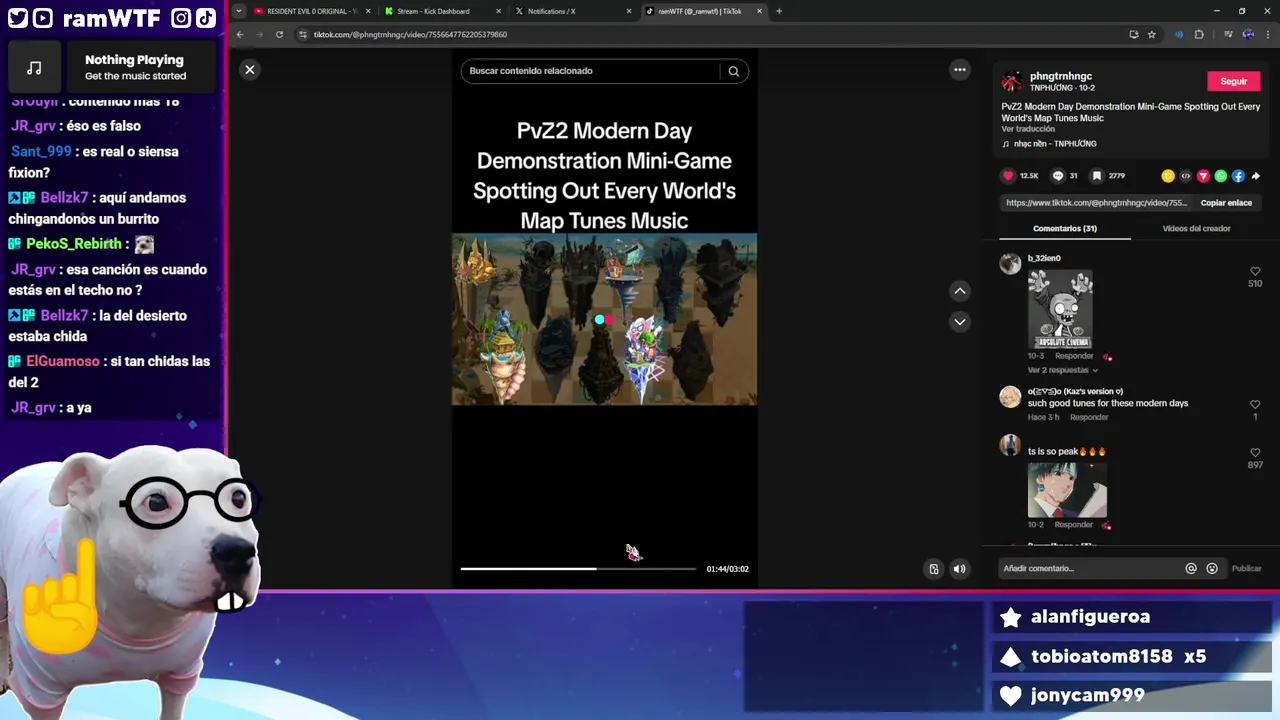Image resolution: width=1280 pixels, height=720 pixels.
Task: Open the three-dots more options menu
Action: (960, 69)
